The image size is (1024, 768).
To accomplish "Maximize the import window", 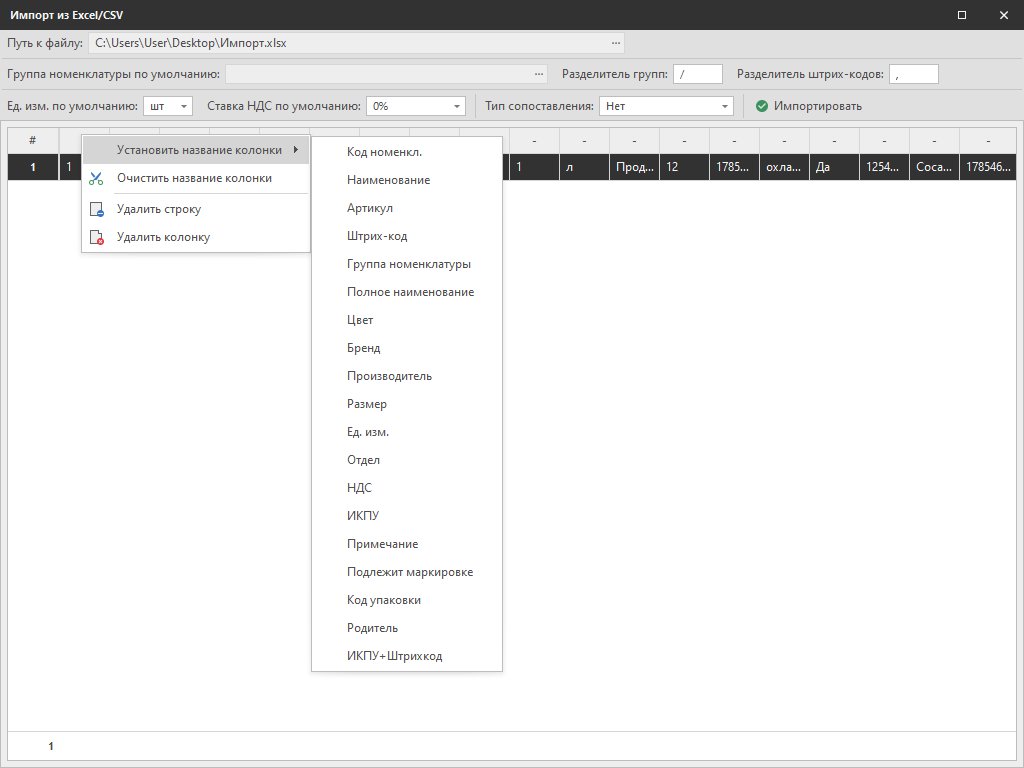I will (x=962, y=15).
